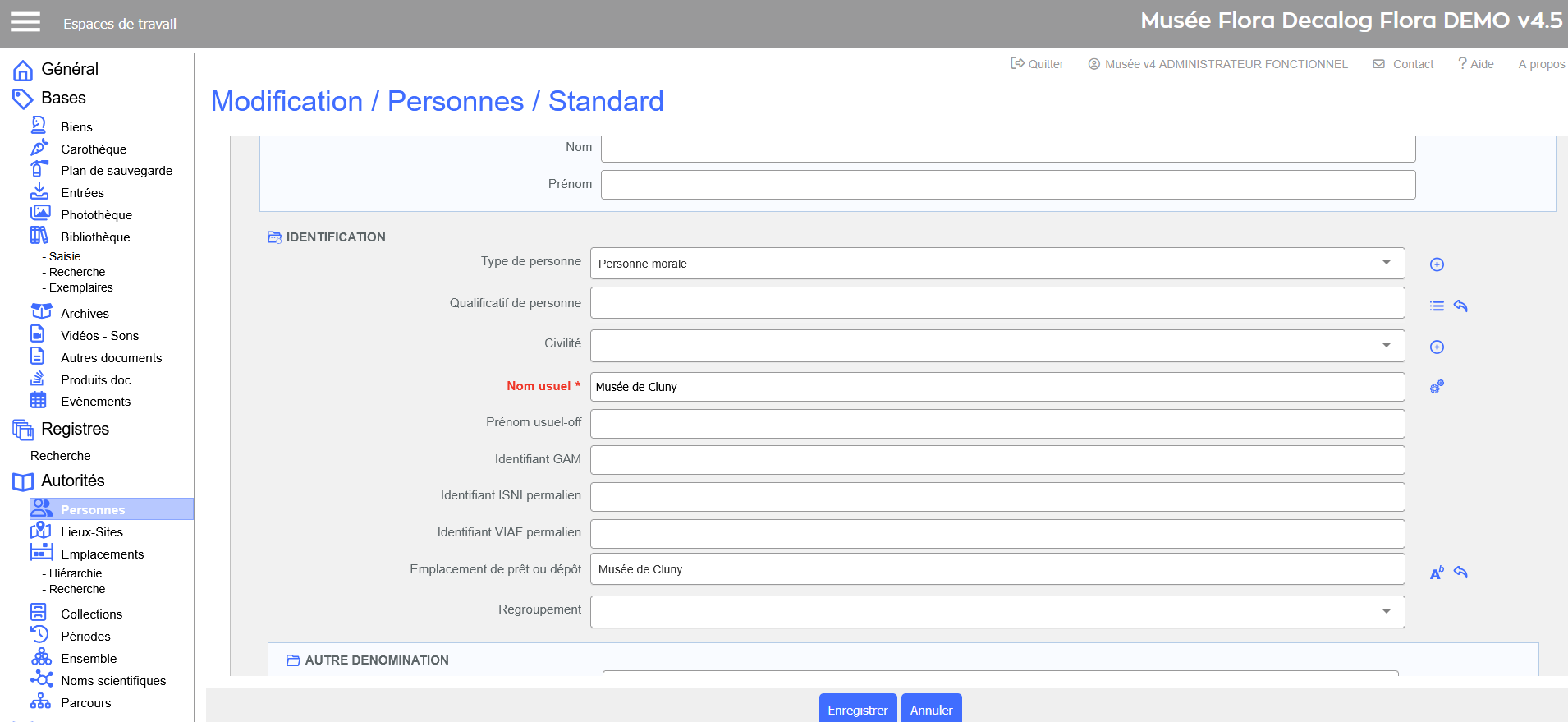This screenshot has width=1568, height=722.
Task: Open Lieux-Sites in the sidebar
Action: pos(91,532)
